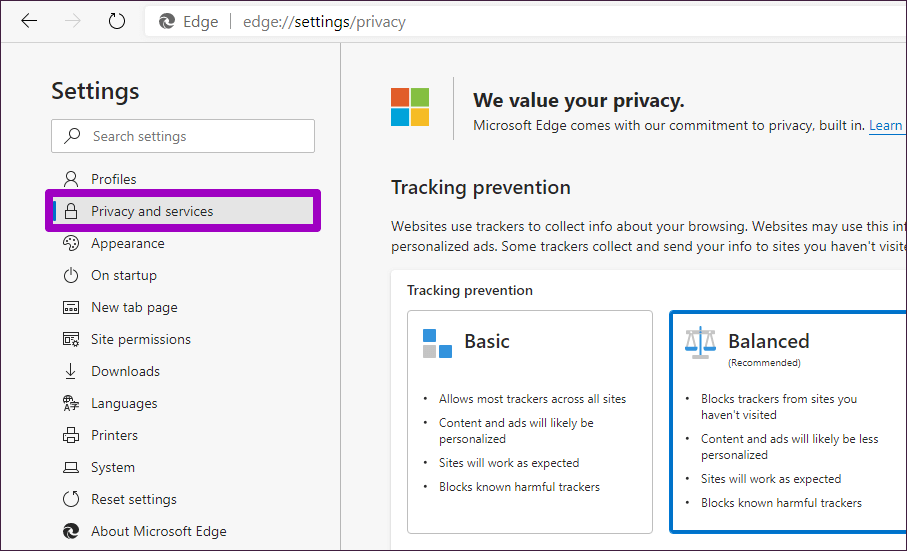Open About Microsoft Edge page
This screenshot has height=551, width=907.
(x=158, y=531)
